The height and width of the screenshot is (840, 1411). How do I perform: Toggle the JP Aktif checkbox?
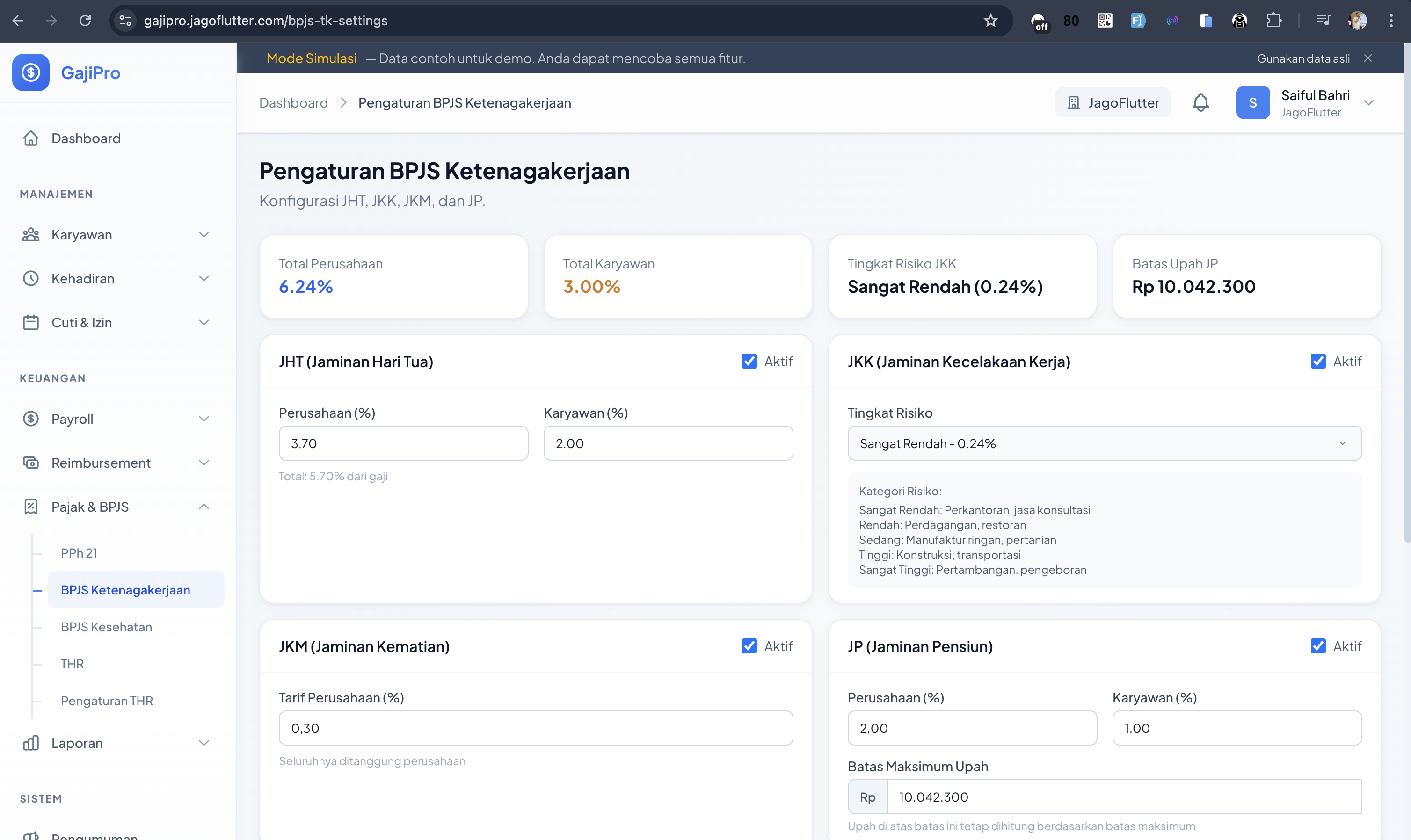point(1317,646)
